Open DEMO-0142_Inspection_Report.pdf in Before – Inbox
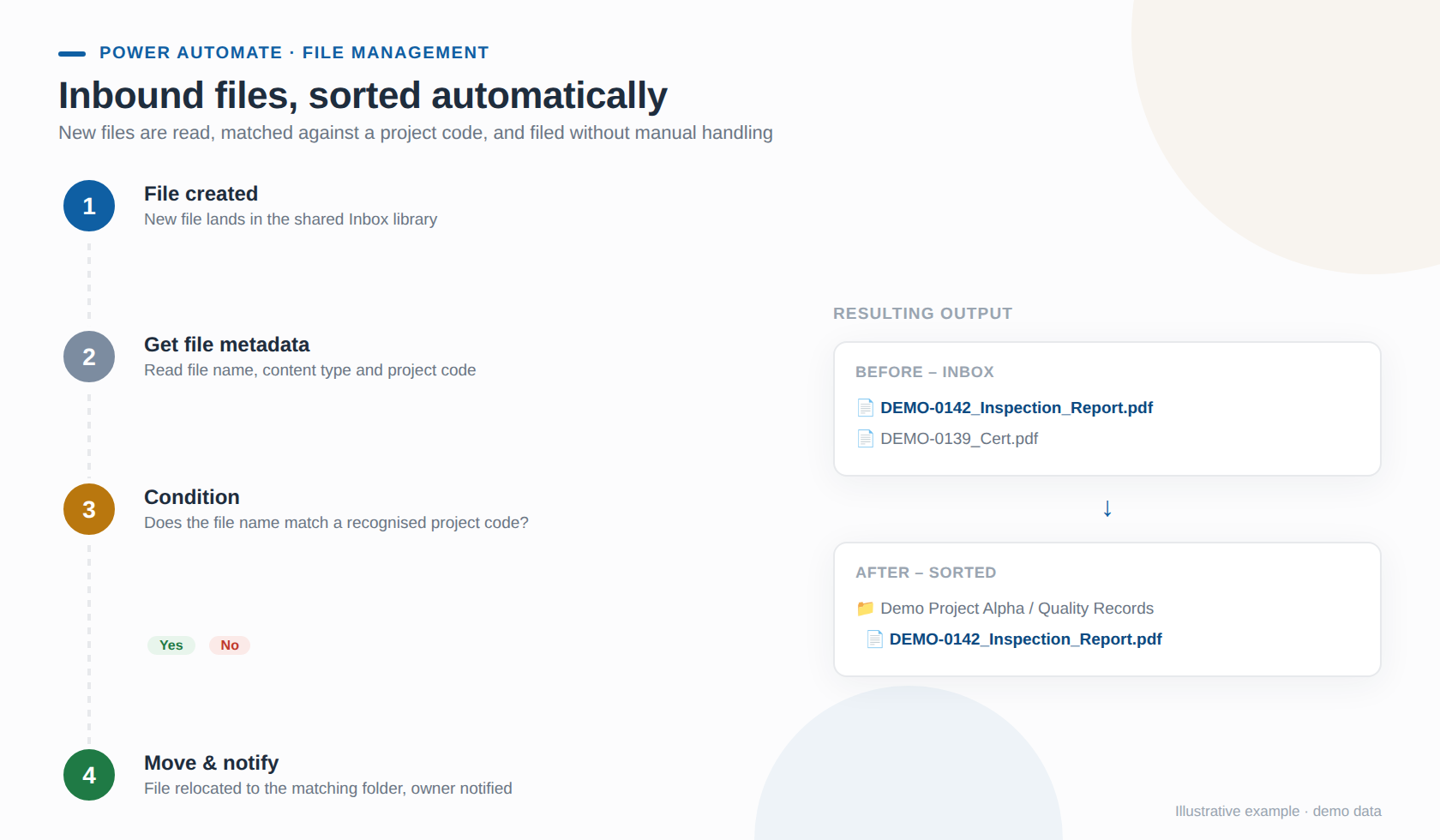Screen dimensions: 1440x840 pos(1017,408)
